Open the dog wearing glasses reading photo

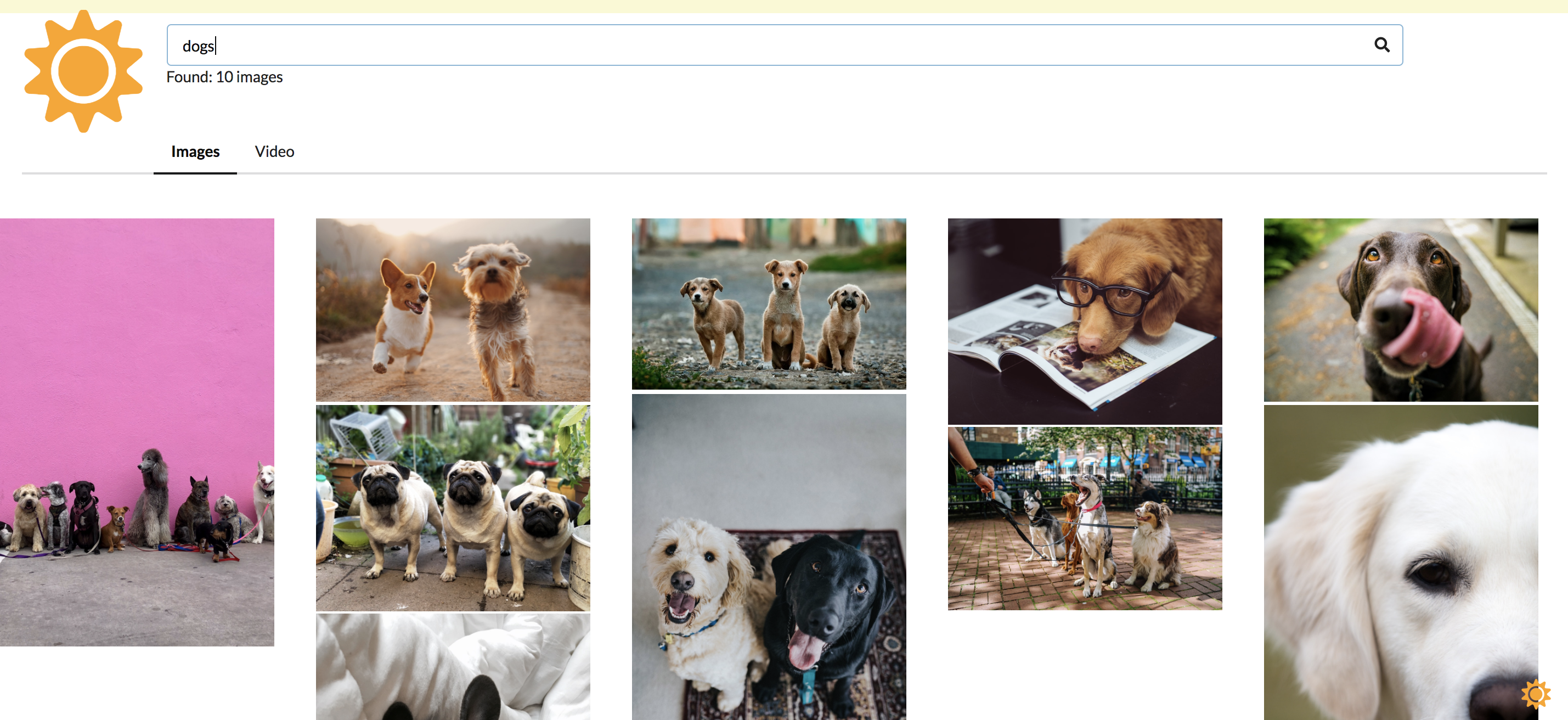(x=1084, y=320)
